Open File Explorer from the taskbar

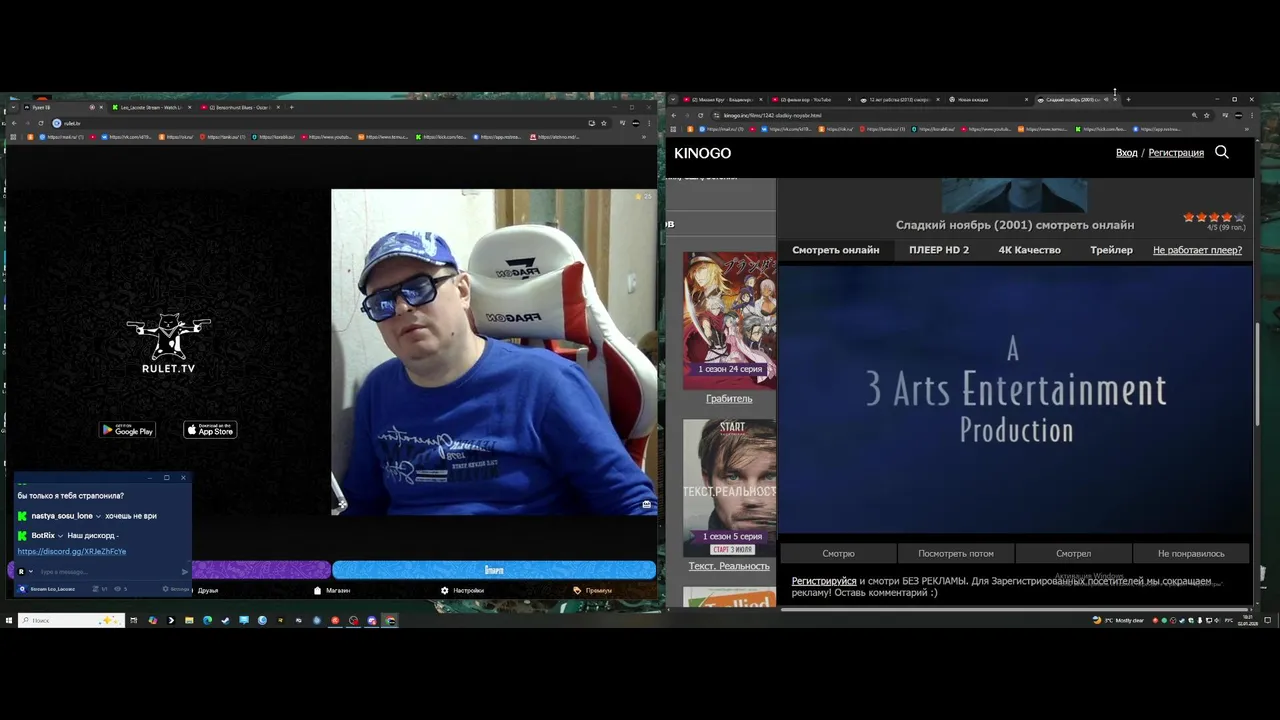pyautogui.click(x=188, y=620)
